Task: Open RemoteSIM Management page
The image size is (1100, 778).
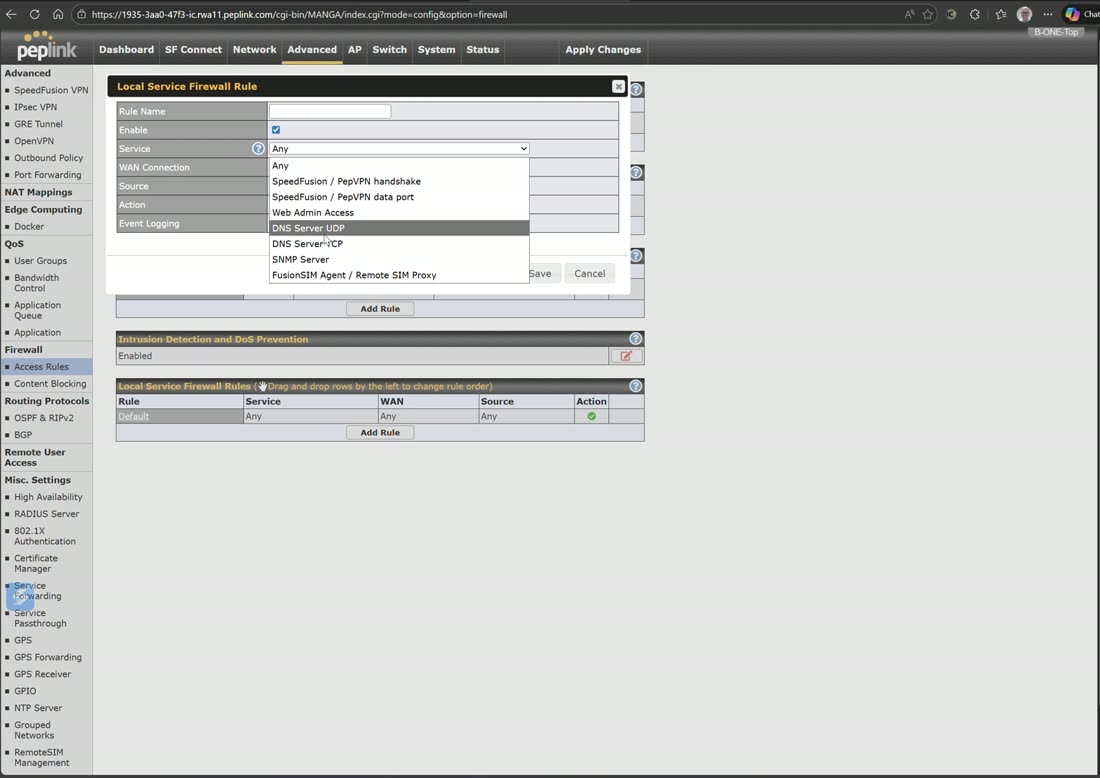Action: click(x=41, y=758)
